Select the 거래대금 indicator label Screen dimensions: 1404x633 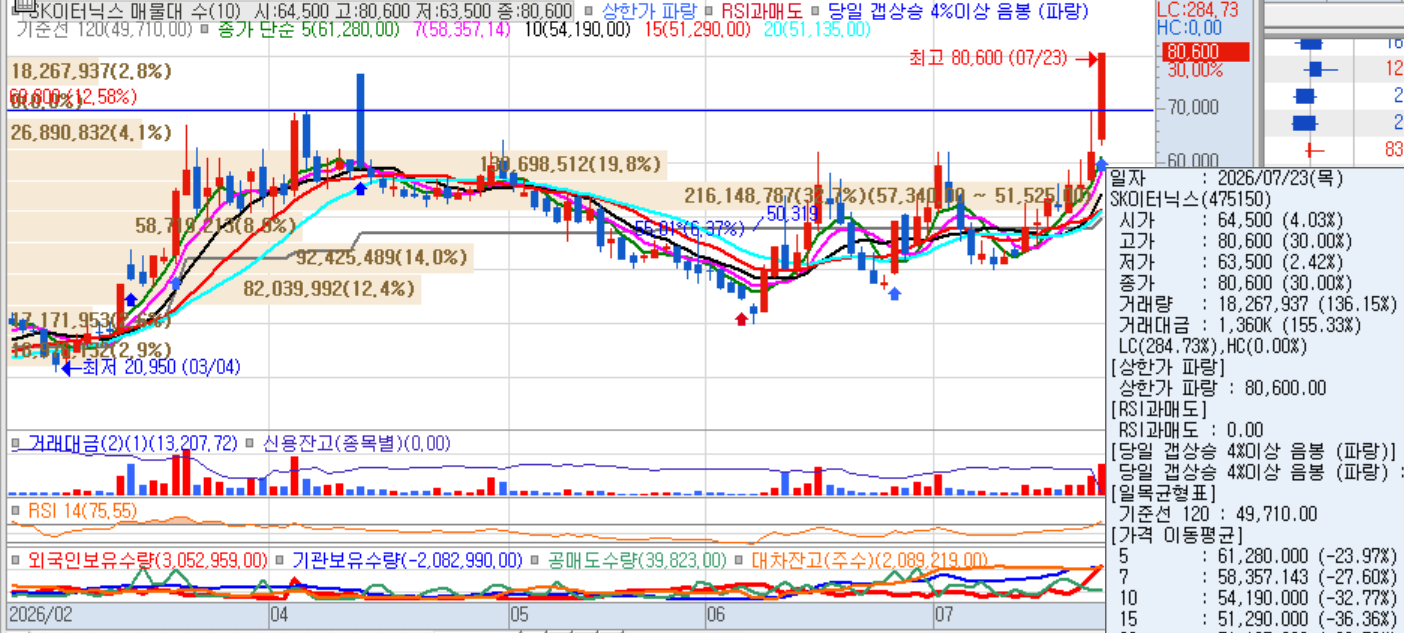(x=133, y=443)
